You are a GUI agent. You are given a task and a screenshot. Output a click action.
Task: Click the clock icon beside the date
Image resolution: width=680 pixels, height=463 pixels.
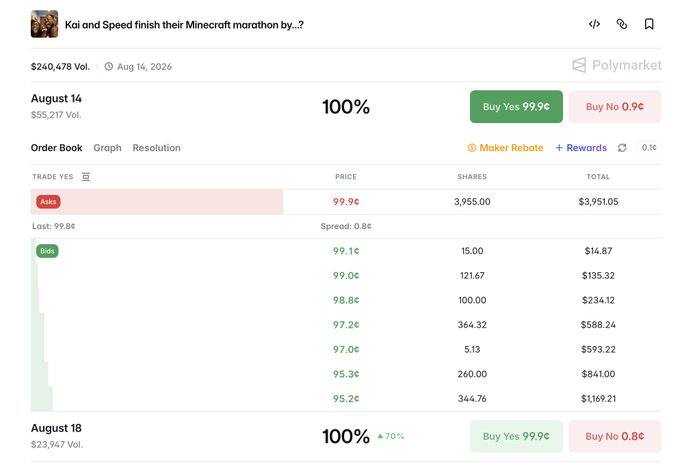coord(109,66)
